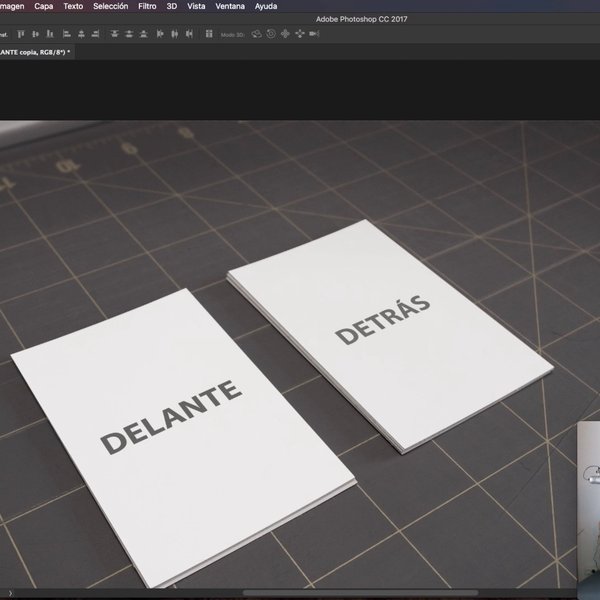Select 3D slide mode icon
Screen dimensions: 600x600
[x=298, y=33]
